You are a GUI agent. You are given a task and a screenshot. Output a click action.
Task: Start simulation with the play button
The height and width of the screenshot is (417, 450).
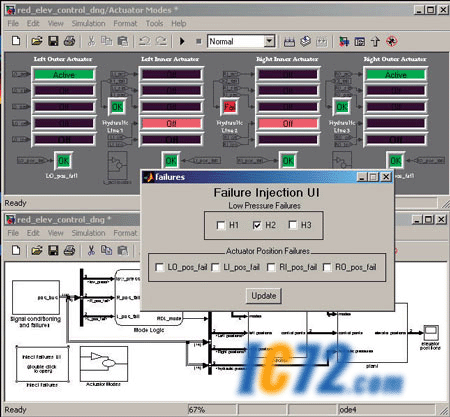182,41
